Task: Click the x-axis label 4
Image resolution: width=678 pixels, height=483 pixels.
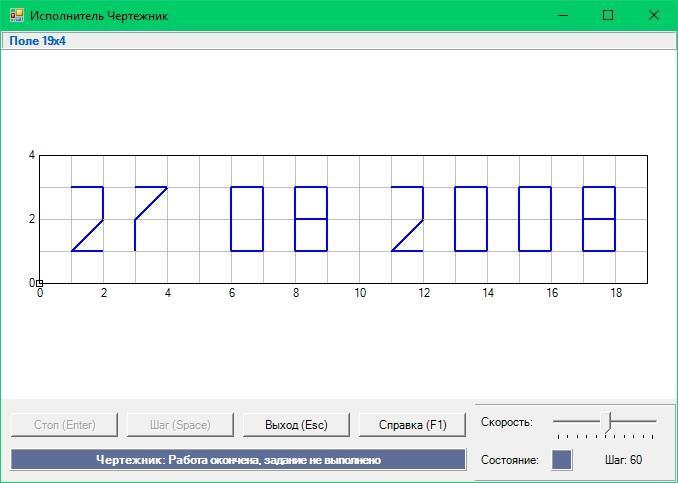Action: [168, 293]
